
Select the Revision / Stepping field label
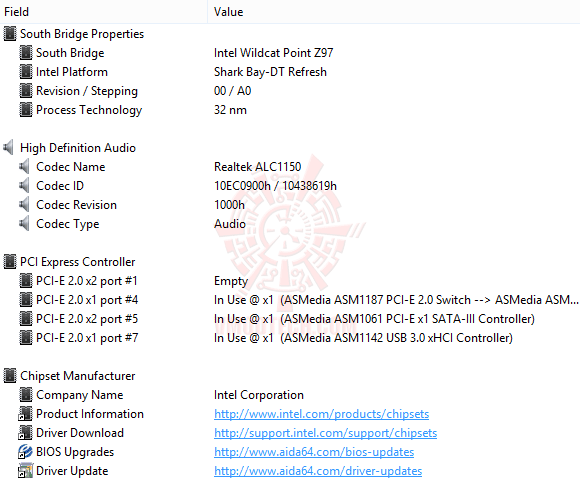click(87, 91)
